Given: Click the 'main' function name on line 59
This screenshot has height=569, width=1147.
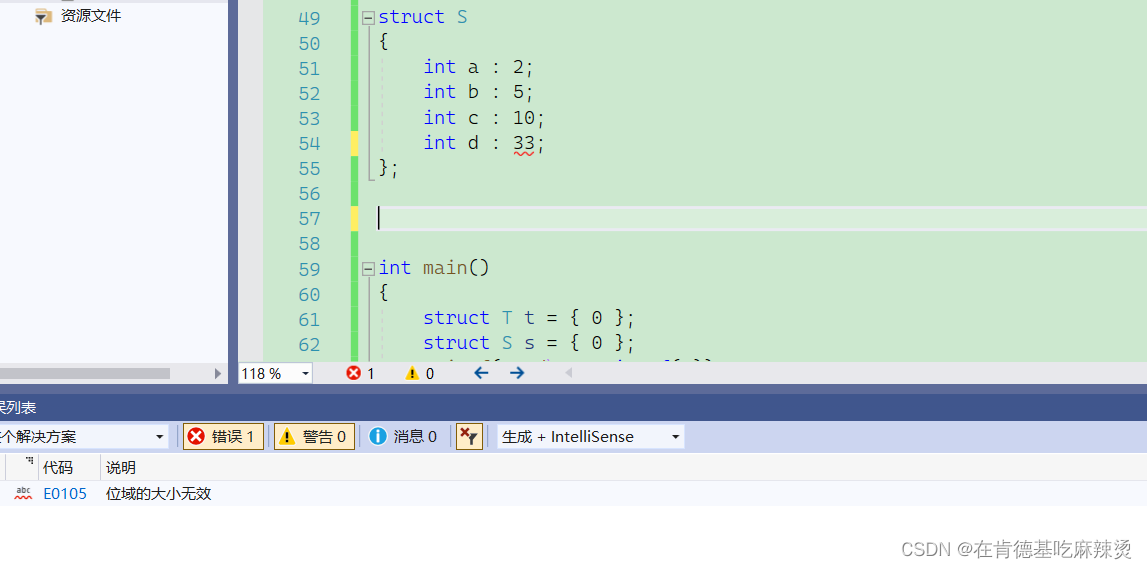Looking at the screenshot, I should [445, 268].
